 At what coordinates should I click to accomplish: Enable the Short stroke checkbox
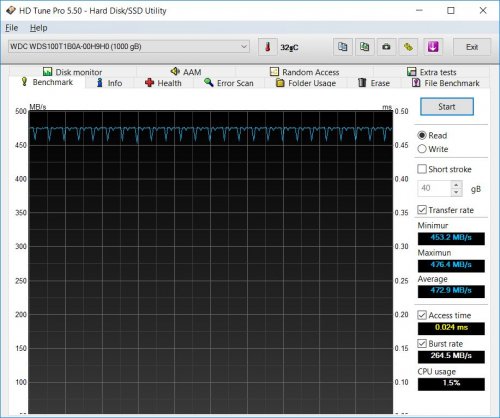tap(422, 169)
